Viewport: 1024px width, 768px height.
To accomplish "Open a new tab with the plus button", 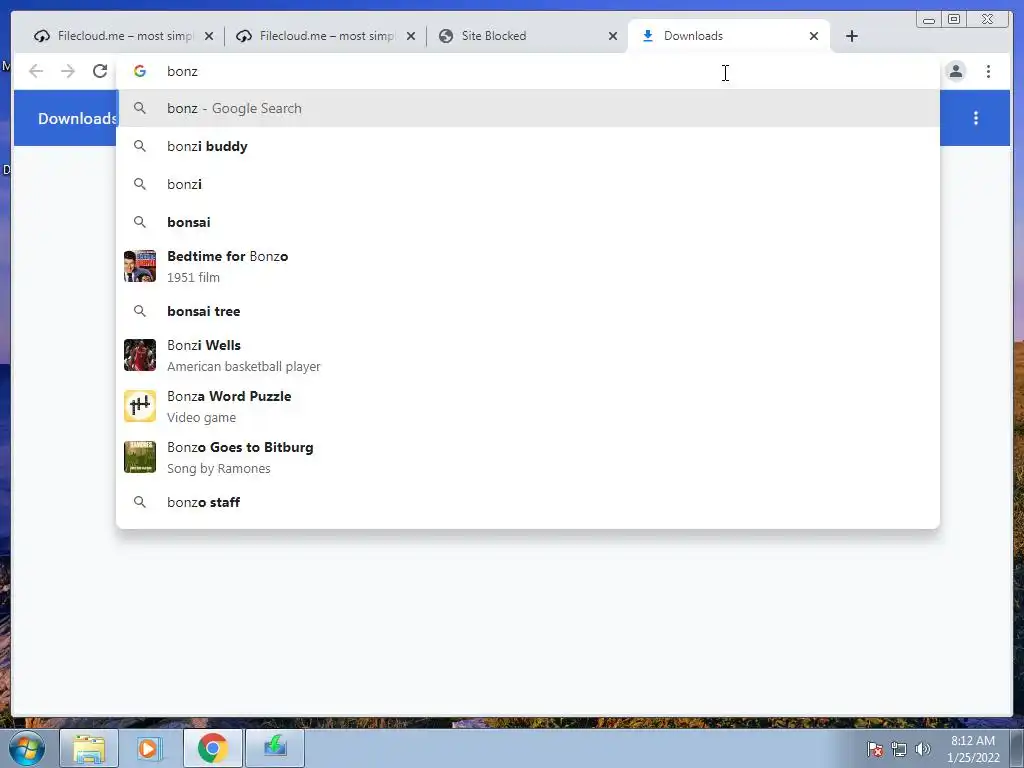I will click(852, 36).
